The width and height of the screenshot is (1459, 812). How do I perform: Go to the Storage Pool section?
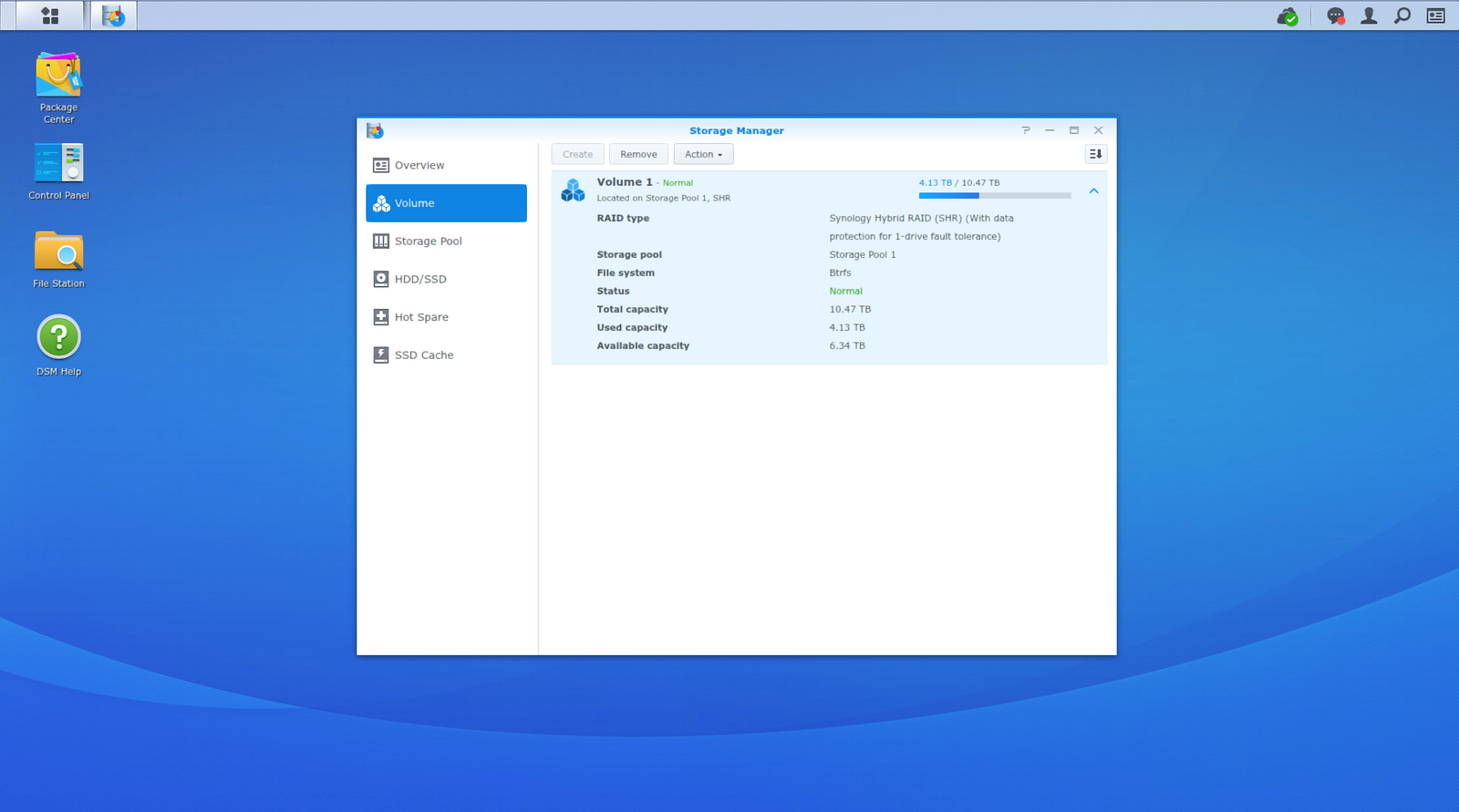tap(446, 242)
